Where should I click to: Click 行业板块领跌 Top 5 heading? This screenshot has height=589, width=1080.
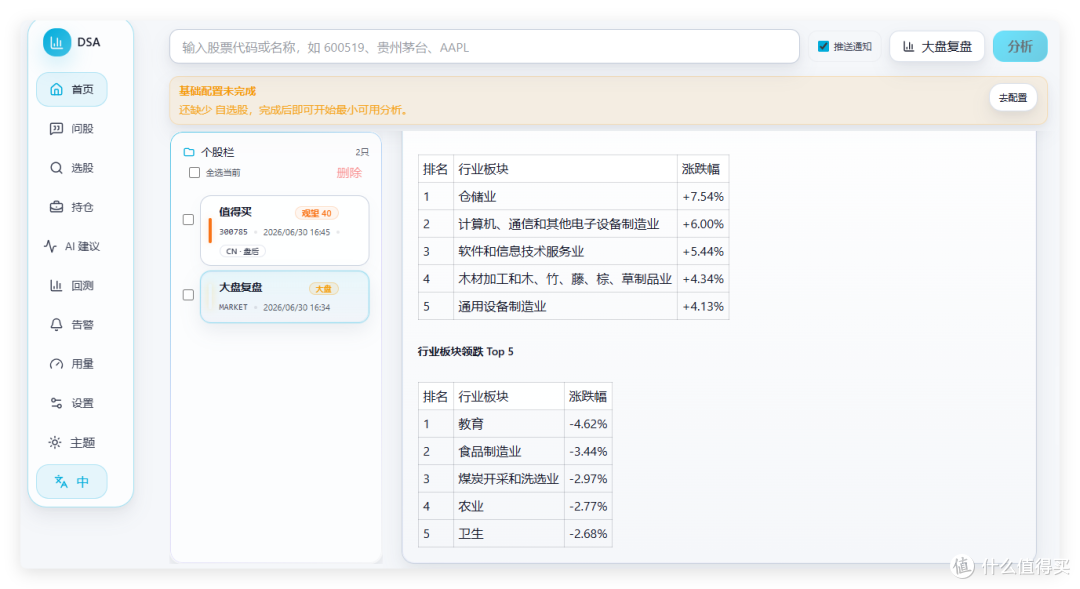click(x=466, y=351)
